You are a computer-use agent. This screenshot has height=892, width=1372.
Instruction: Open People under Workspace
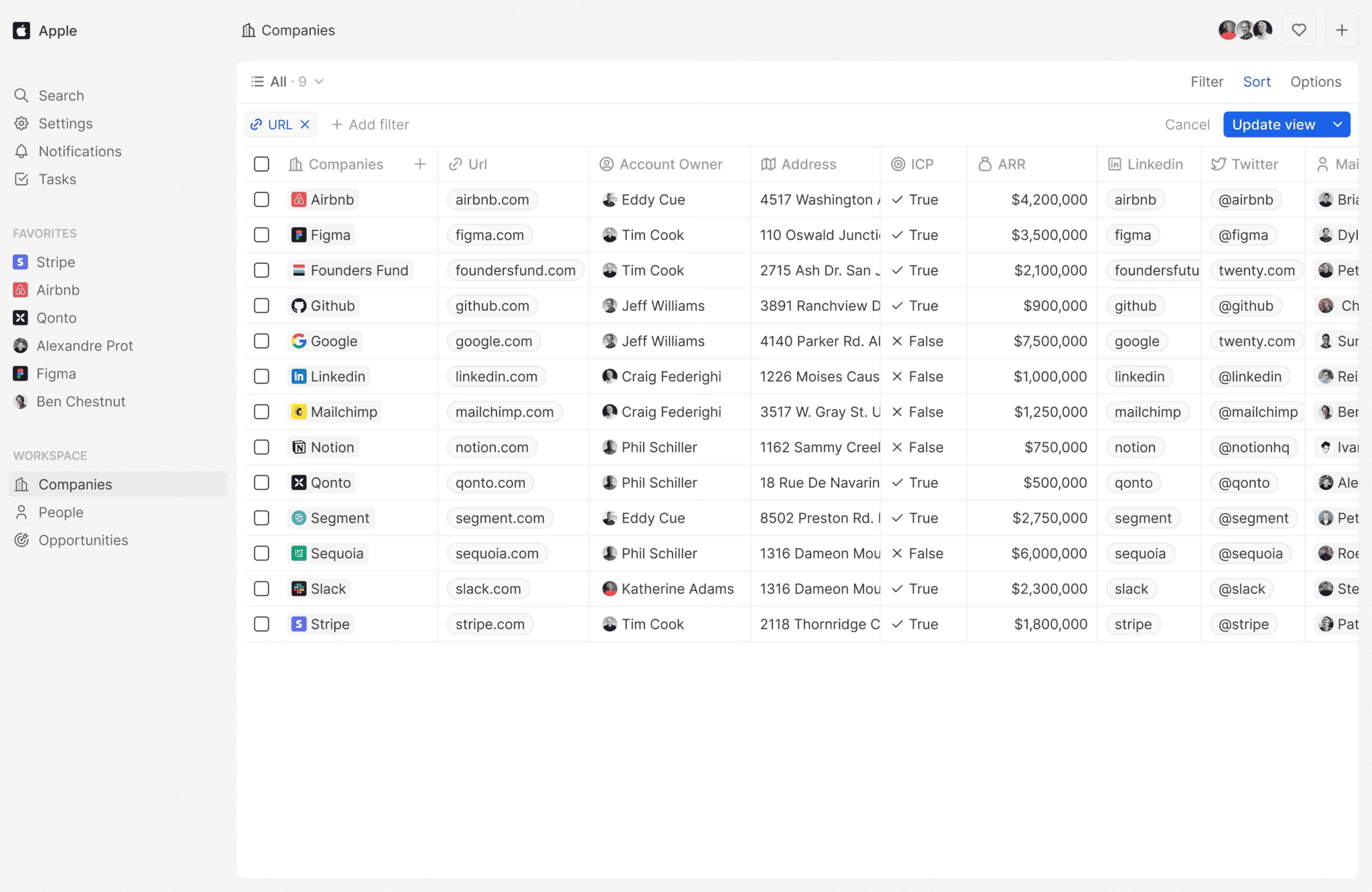point(61,512)
